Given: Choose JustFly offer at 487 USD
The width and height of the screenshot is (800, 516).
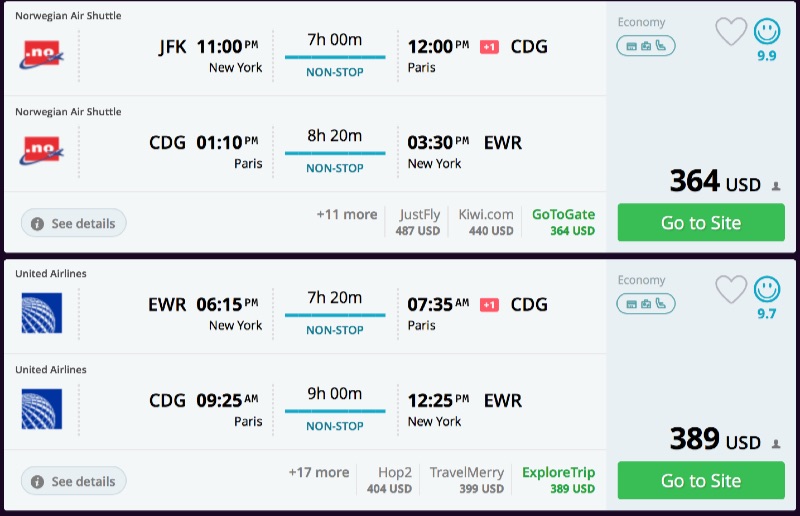Looking at the screenshot, I should pos(419,222).
